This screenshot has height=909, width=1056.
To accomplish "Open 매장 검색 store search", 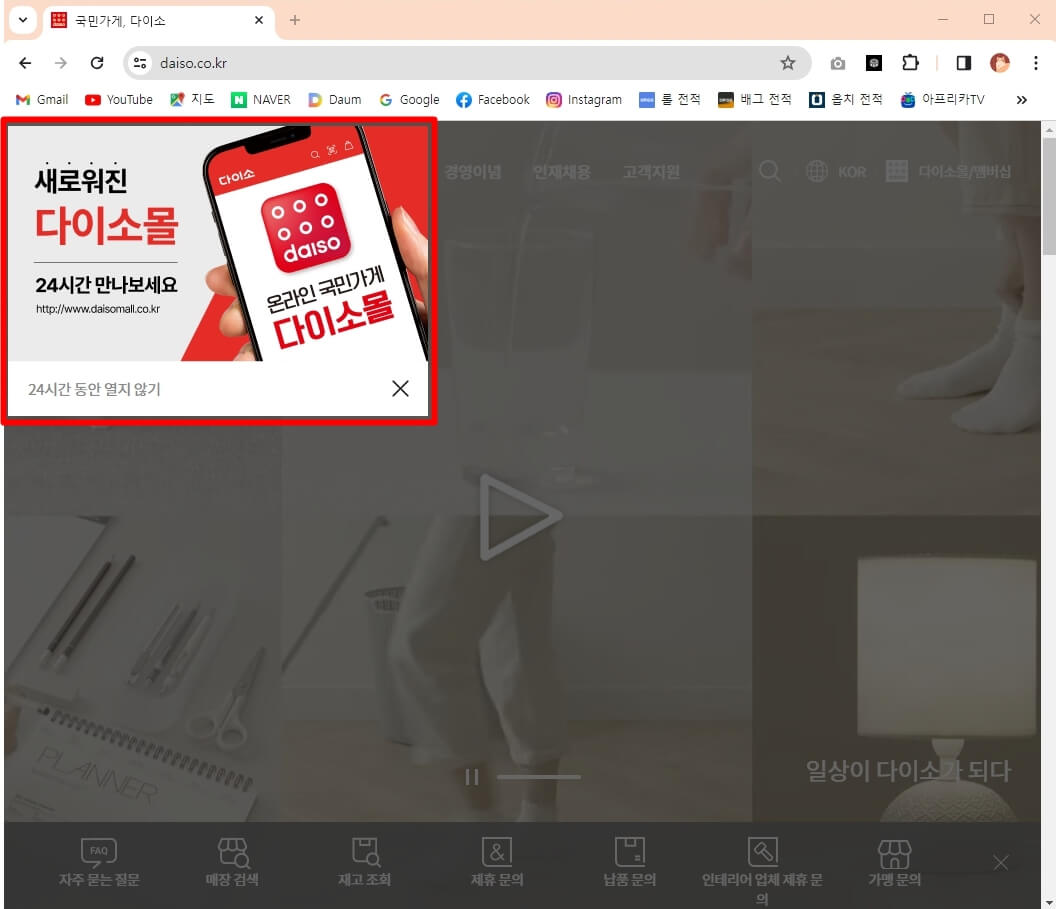I will [232, 862].
